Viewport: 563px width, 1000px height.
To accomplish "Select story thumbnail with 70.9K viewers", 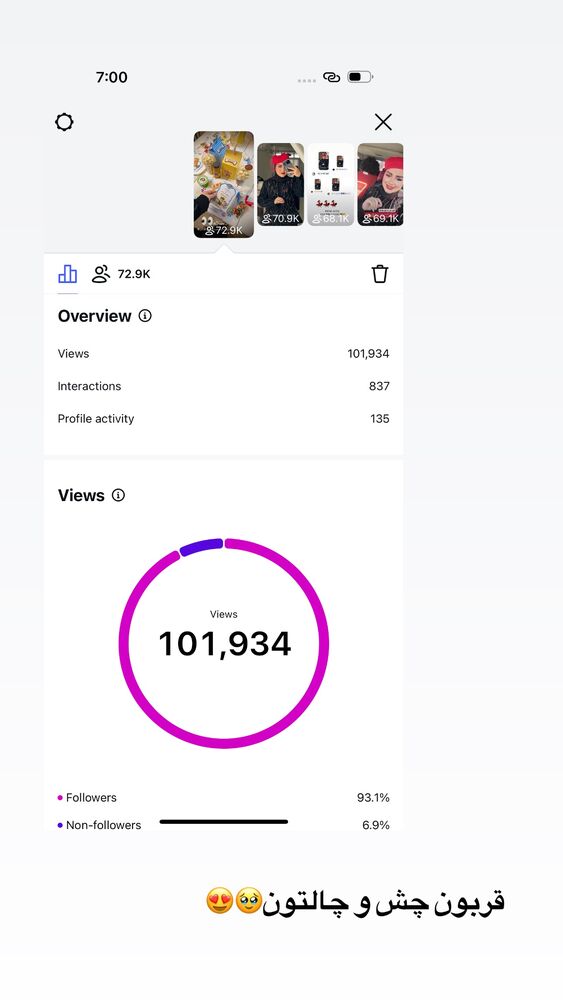I will [281, 184].
